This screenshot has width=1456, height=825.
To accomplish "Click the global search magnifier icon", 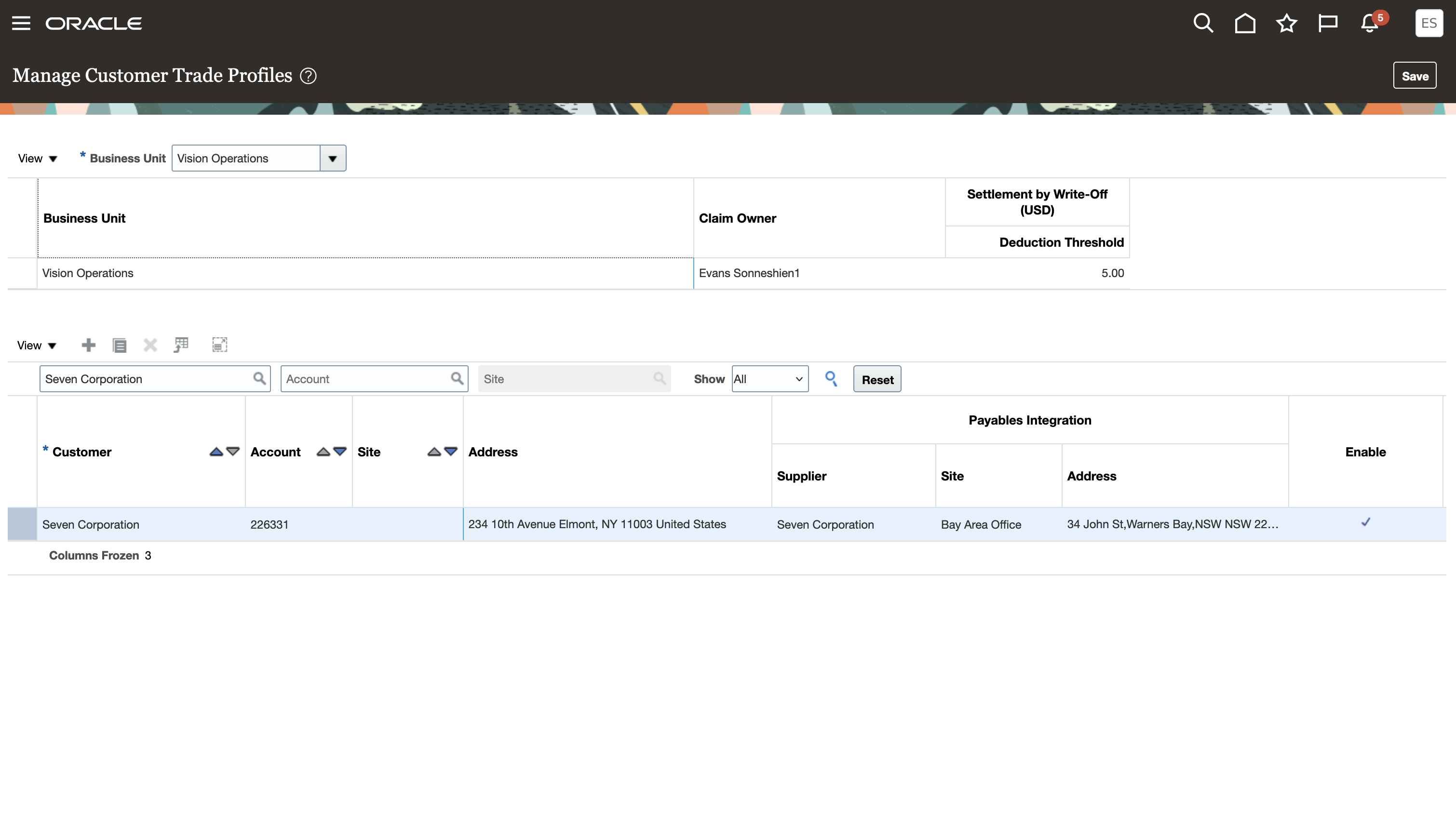I will click(x=1203, y=23).
